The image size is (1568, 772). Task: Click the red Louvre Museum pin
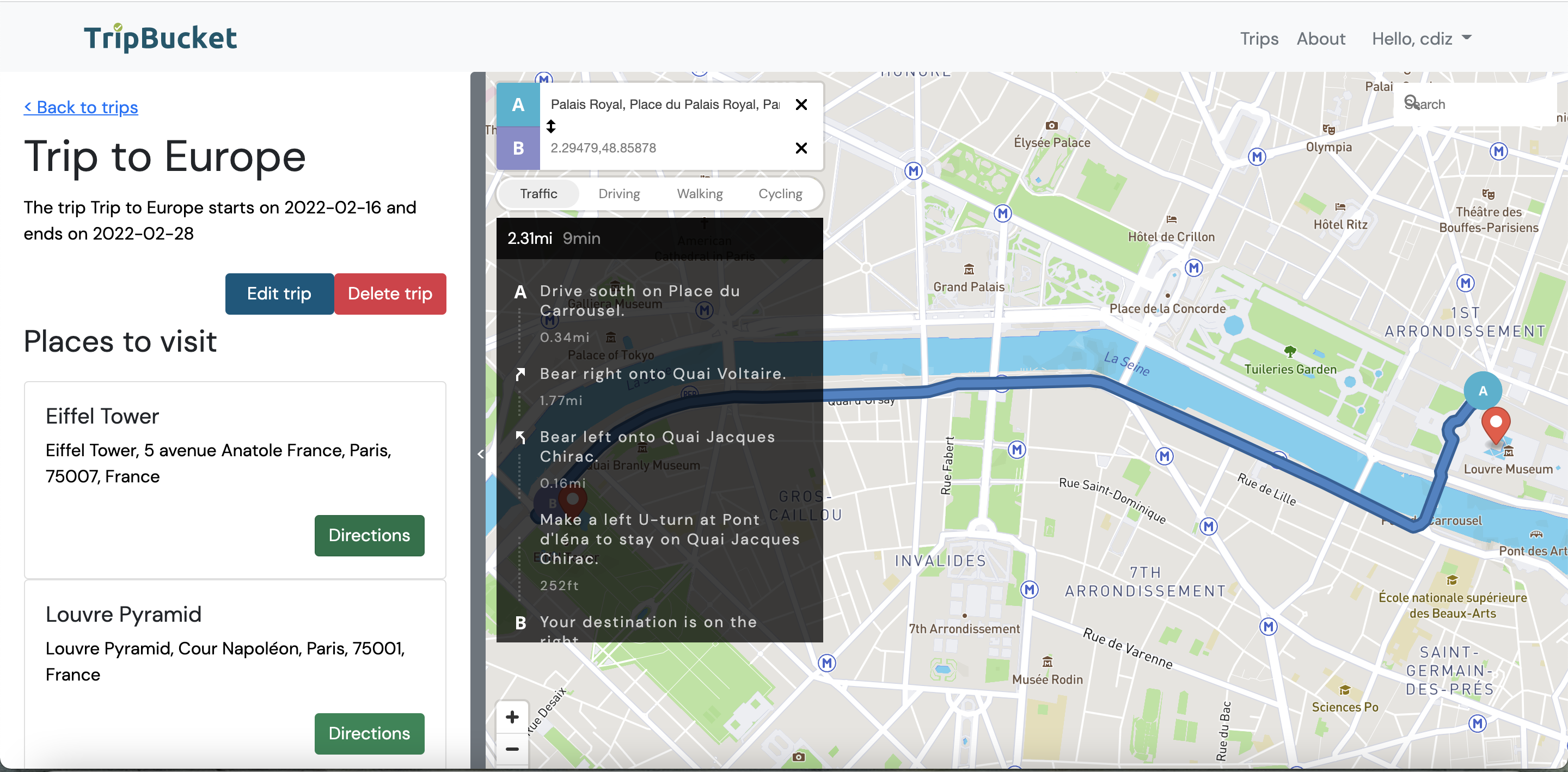pyautogui.click(x=1495, y=425)
